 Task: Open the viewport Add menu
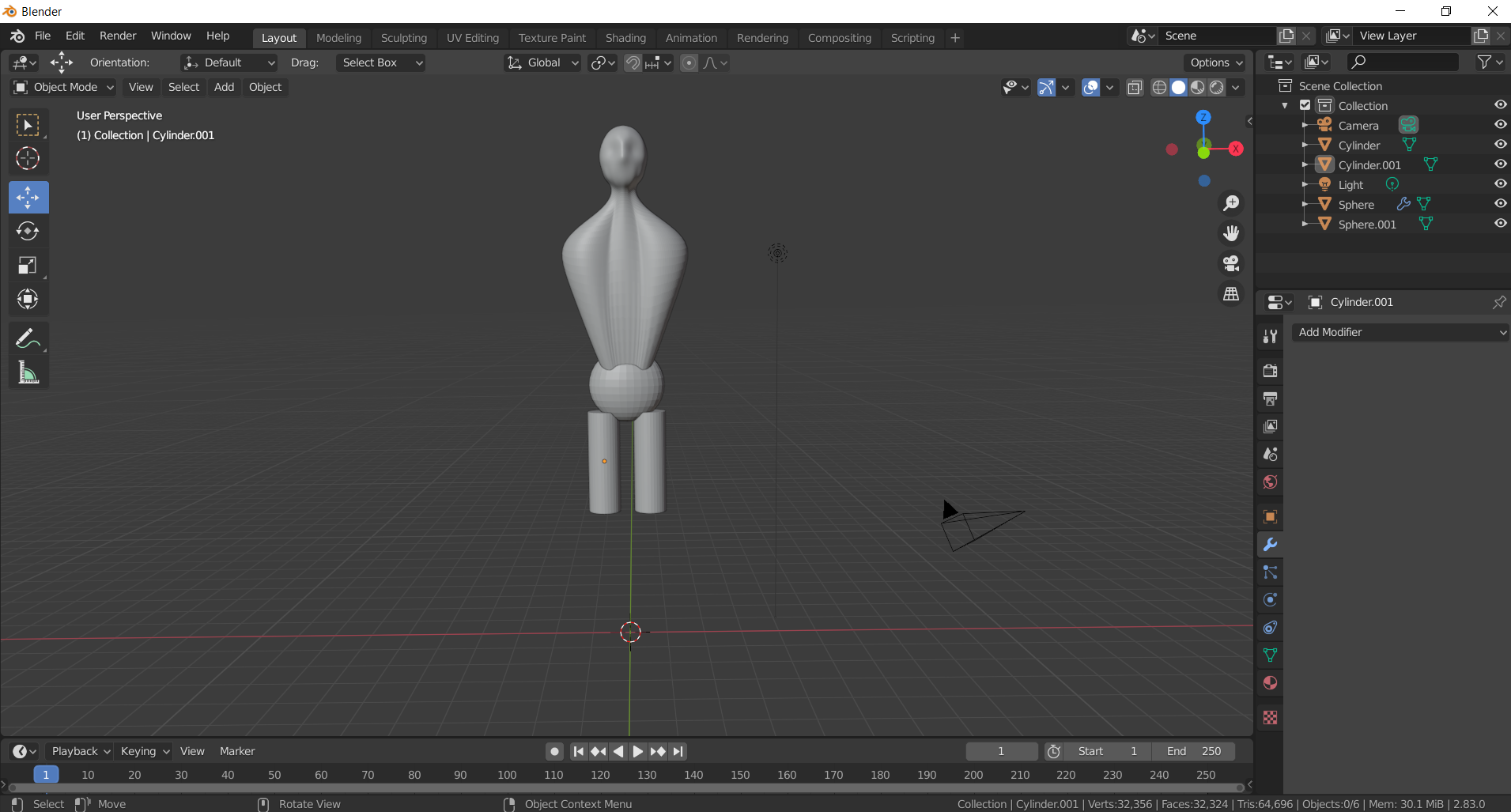click(x=224, y=87)
